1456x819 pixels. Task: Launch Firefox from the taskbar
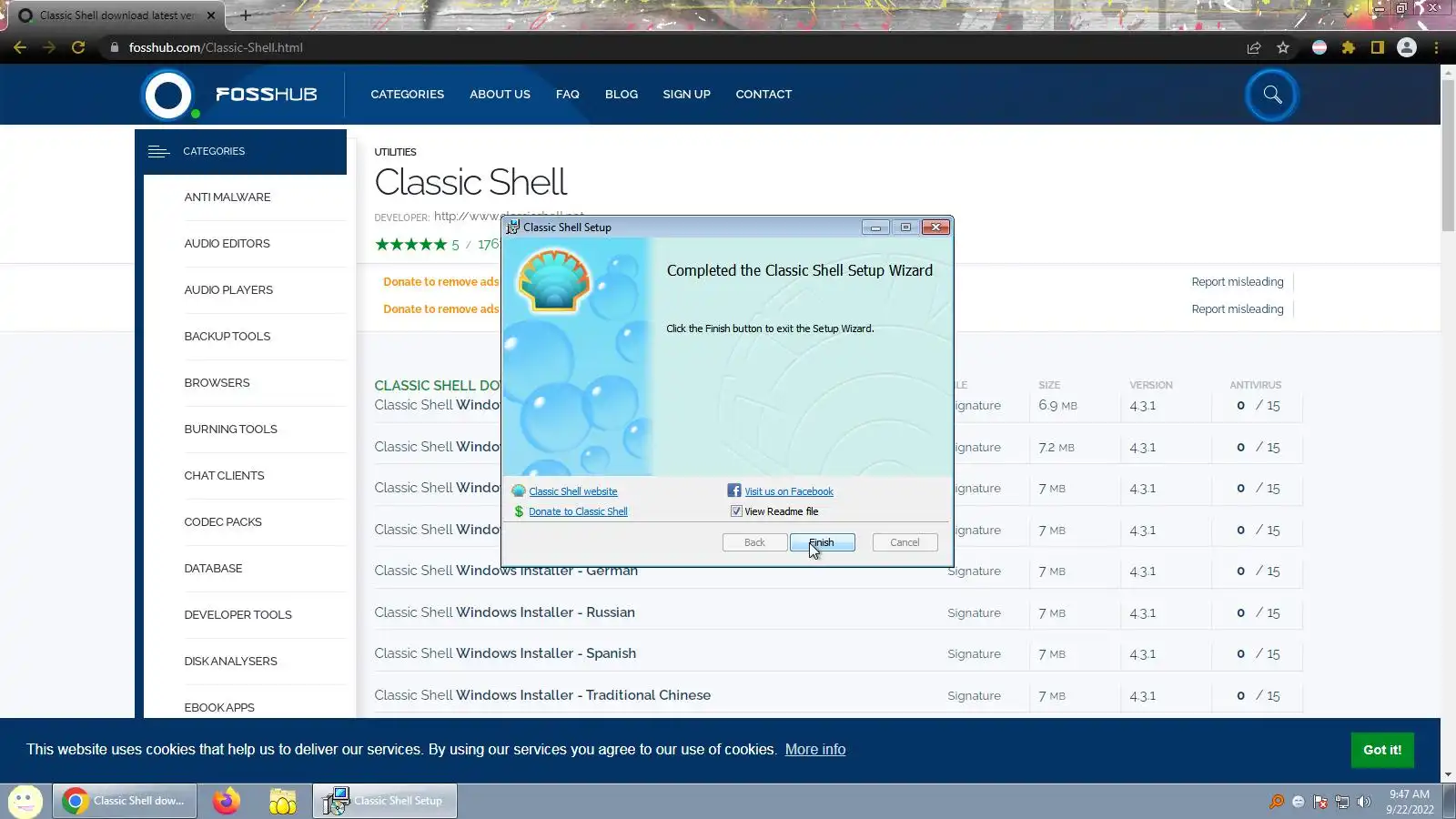226,801
